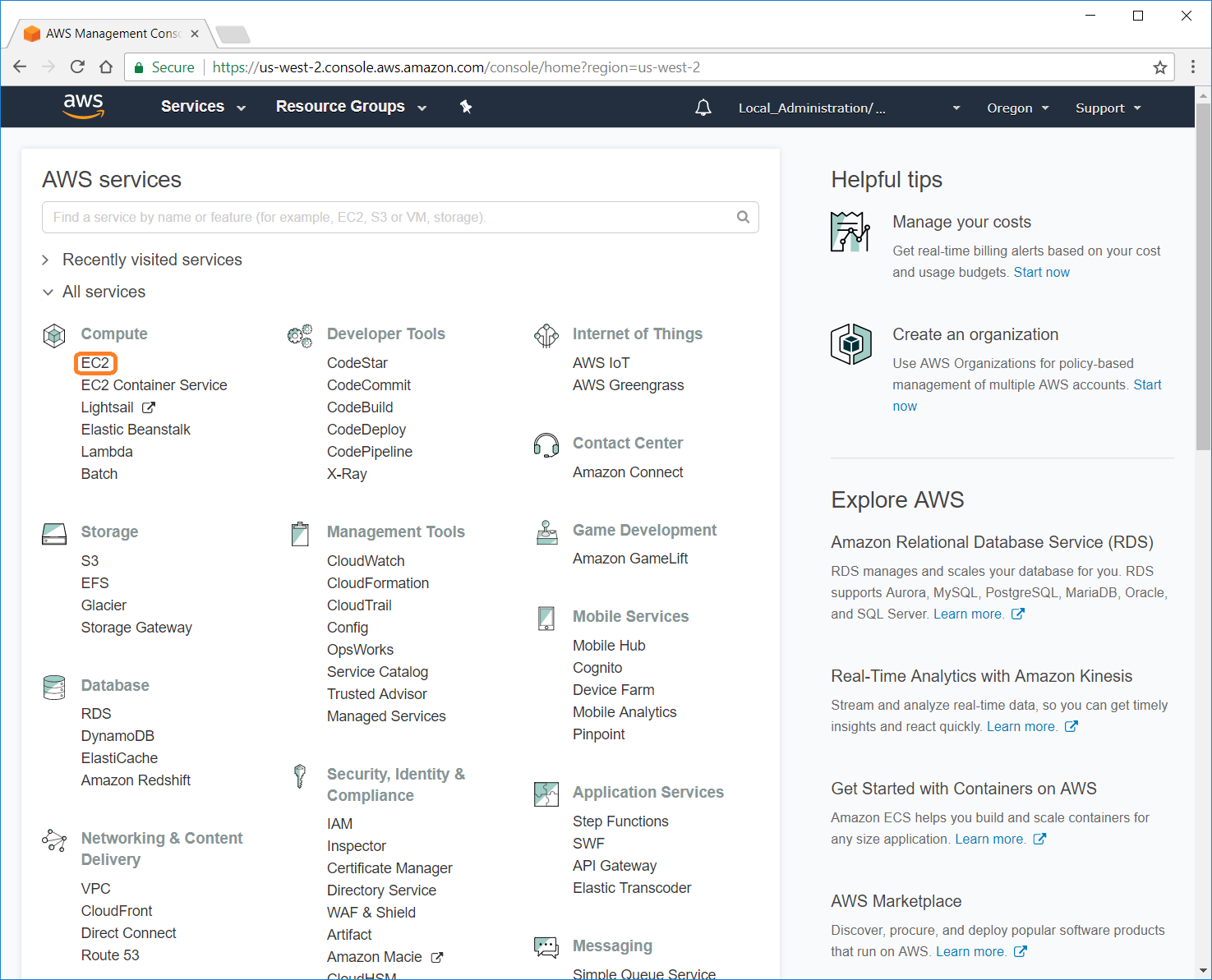Click the Compute category cube icon
The image size is (1212, 980).
click(54, 335)
